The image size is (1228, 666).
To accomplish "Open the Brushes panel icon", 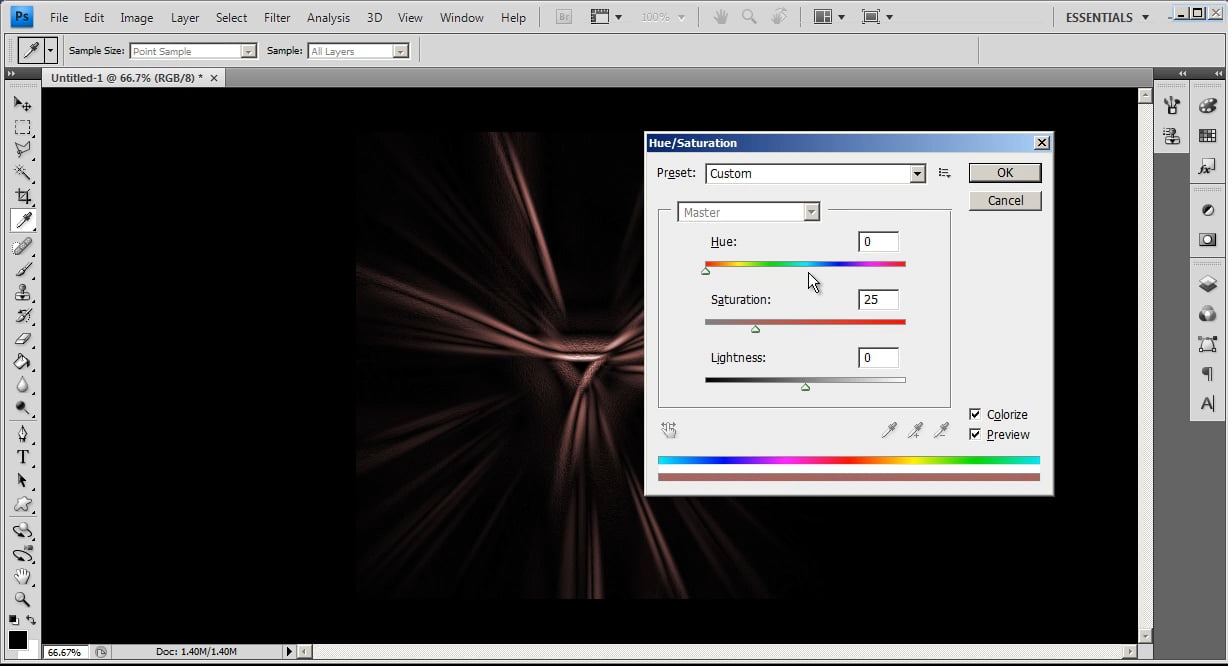I will [x=1171, y=106].
